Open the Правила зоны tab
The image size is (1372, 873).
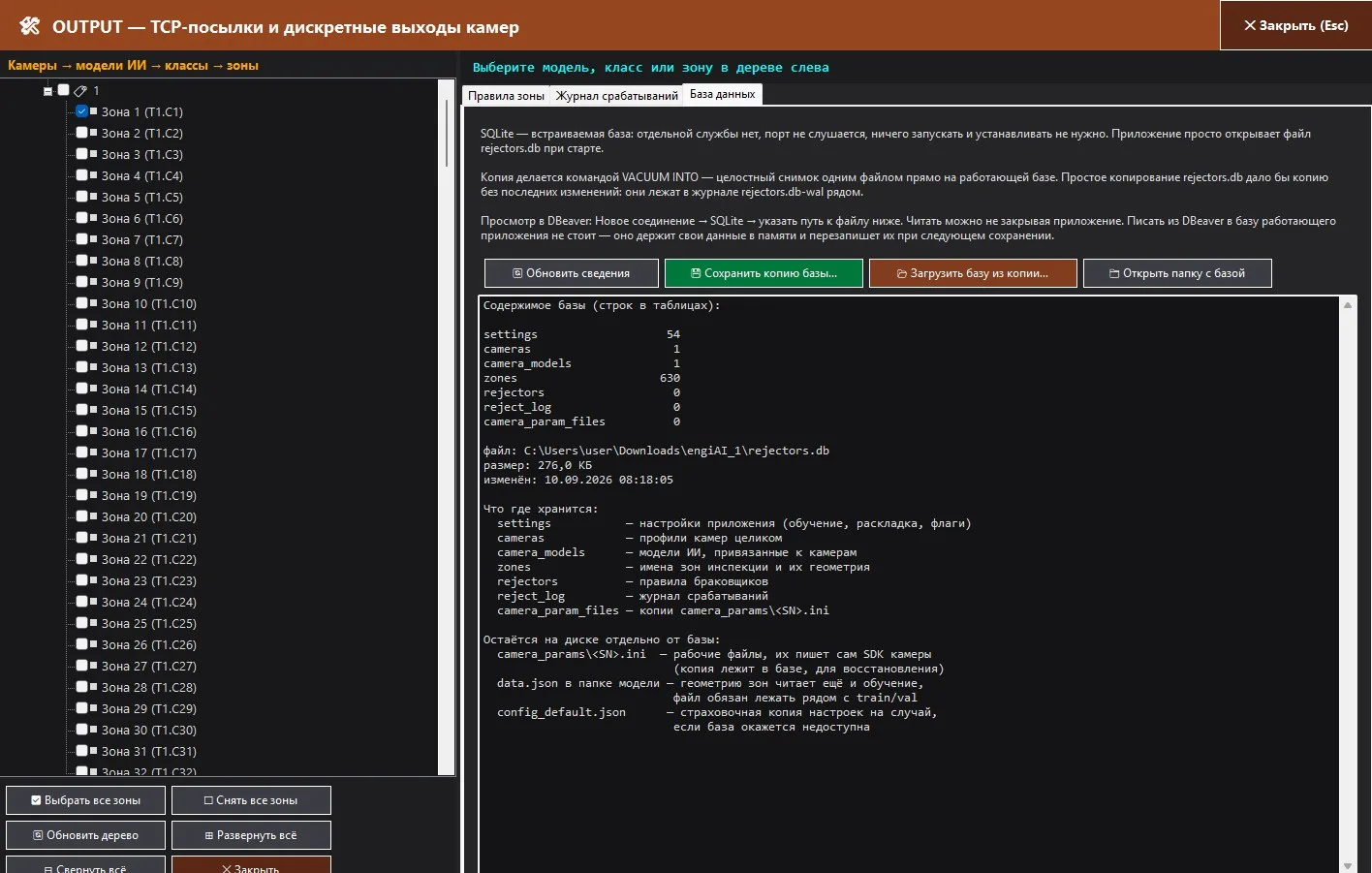click(506, 95)
